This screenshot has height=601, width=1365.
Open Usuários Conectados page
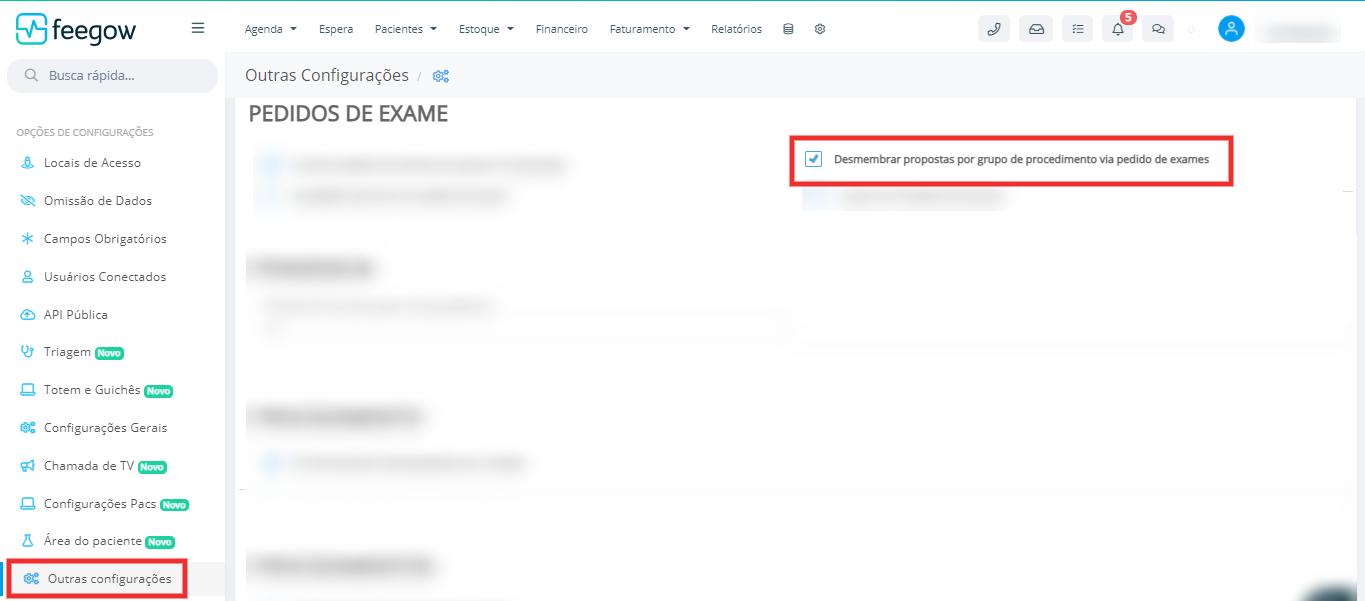(x=105, y=277)
